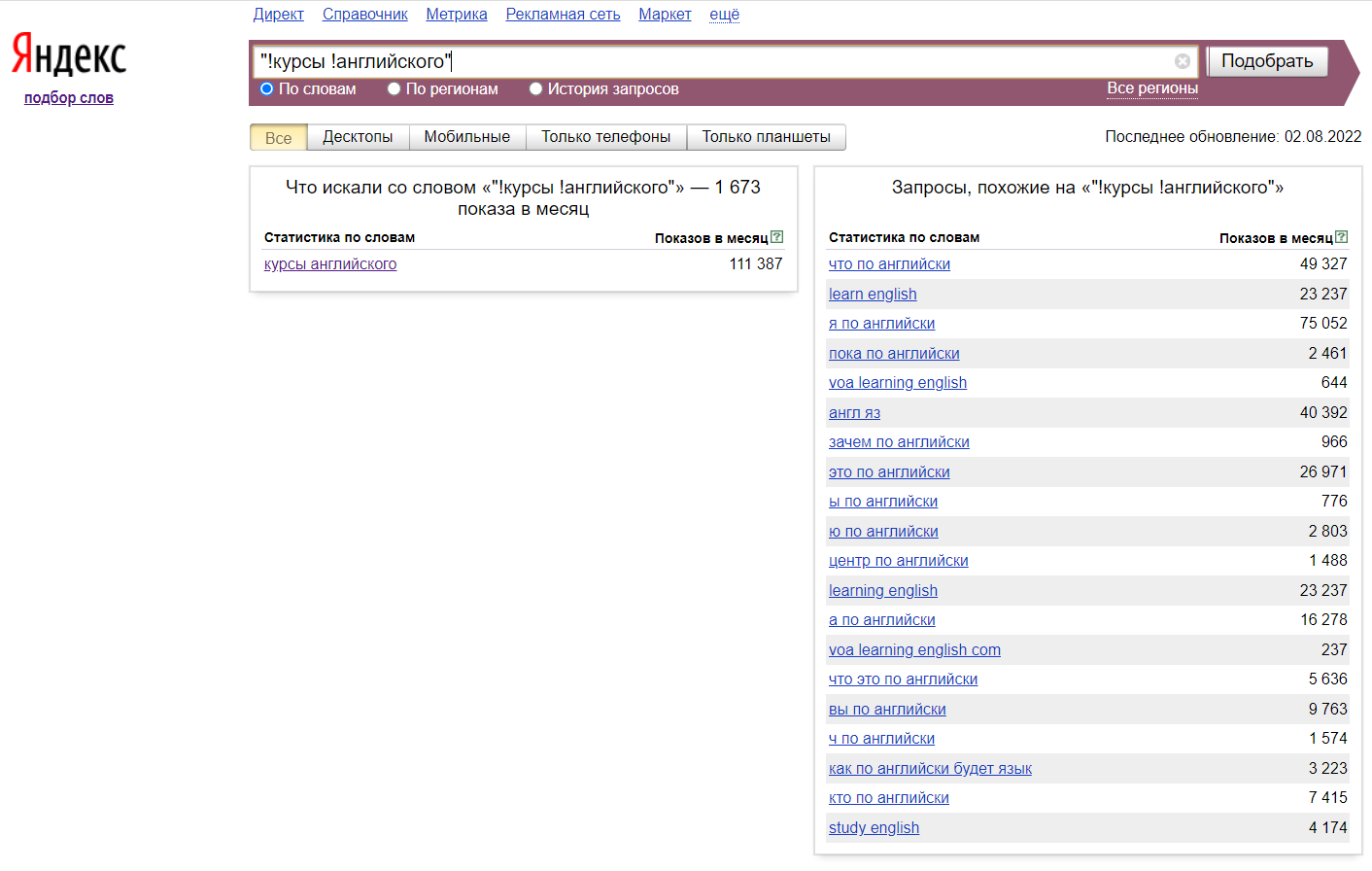The width and height of the screenshot is (1372, 871).
Task: Open help icon beside left 'Показов в месяц'
Action: click(776, 237)
